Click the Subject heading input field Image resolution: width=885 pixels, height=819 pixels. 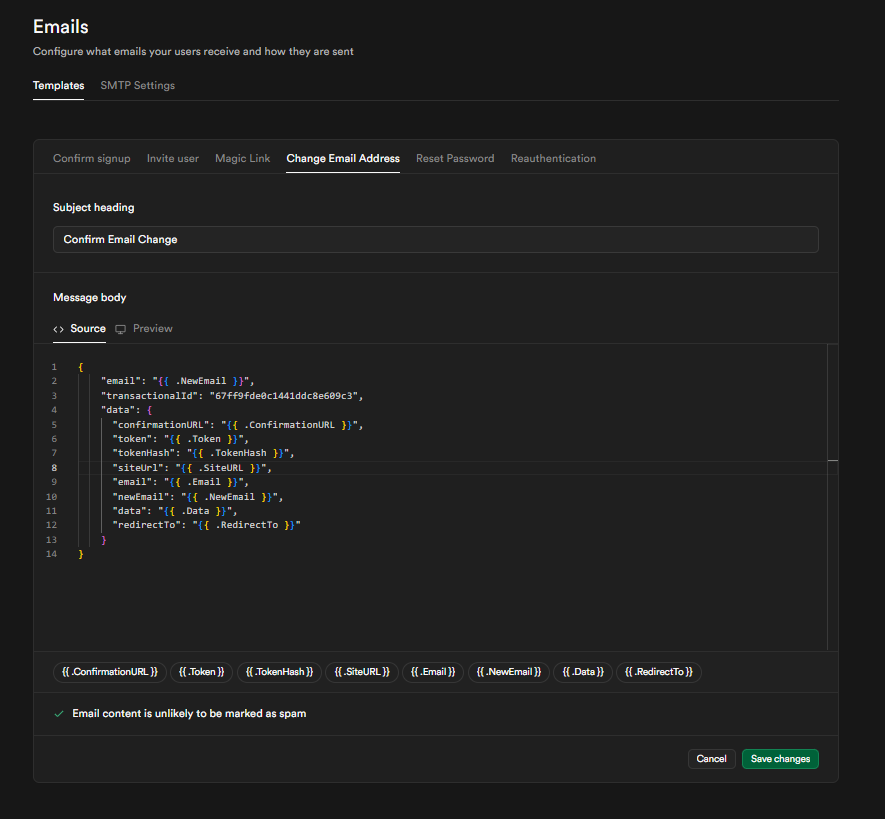coord(435,239)
